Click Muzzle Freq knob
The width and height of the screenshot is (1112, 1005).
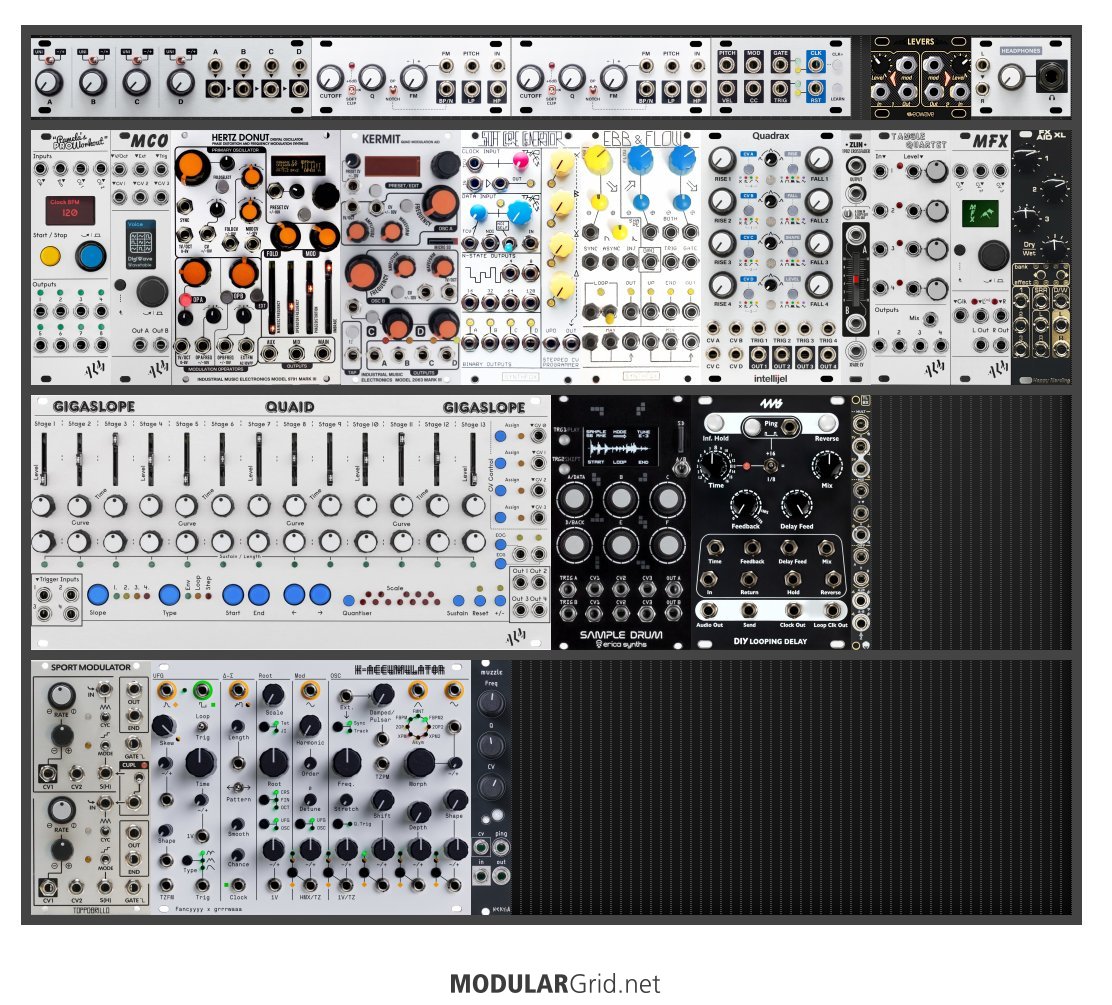(x=491, y=703)
